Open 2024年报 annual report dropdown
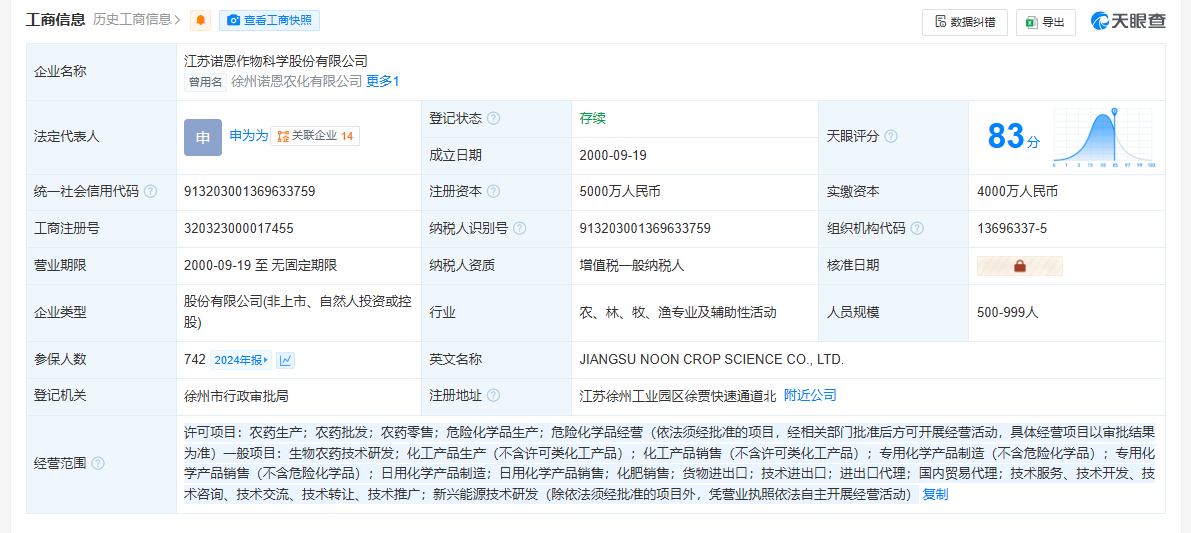 [x=241, y=360]
